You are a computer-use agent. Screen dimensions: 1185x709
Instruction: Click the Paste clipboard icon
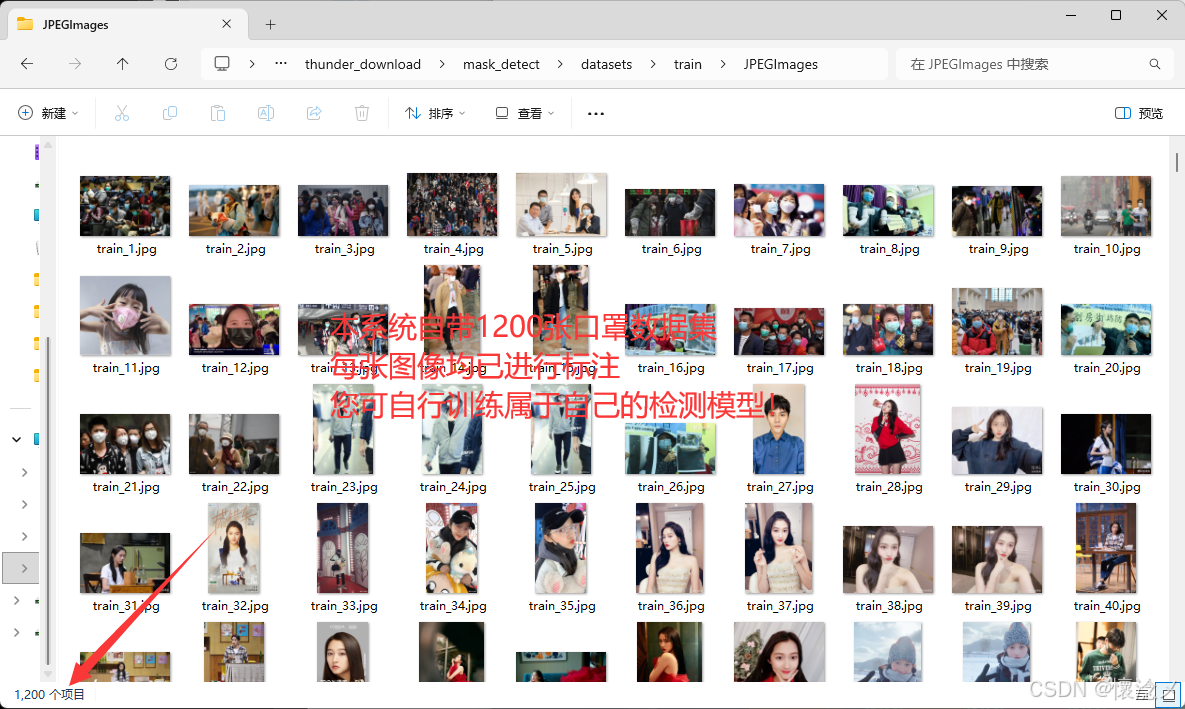[218, 113]
